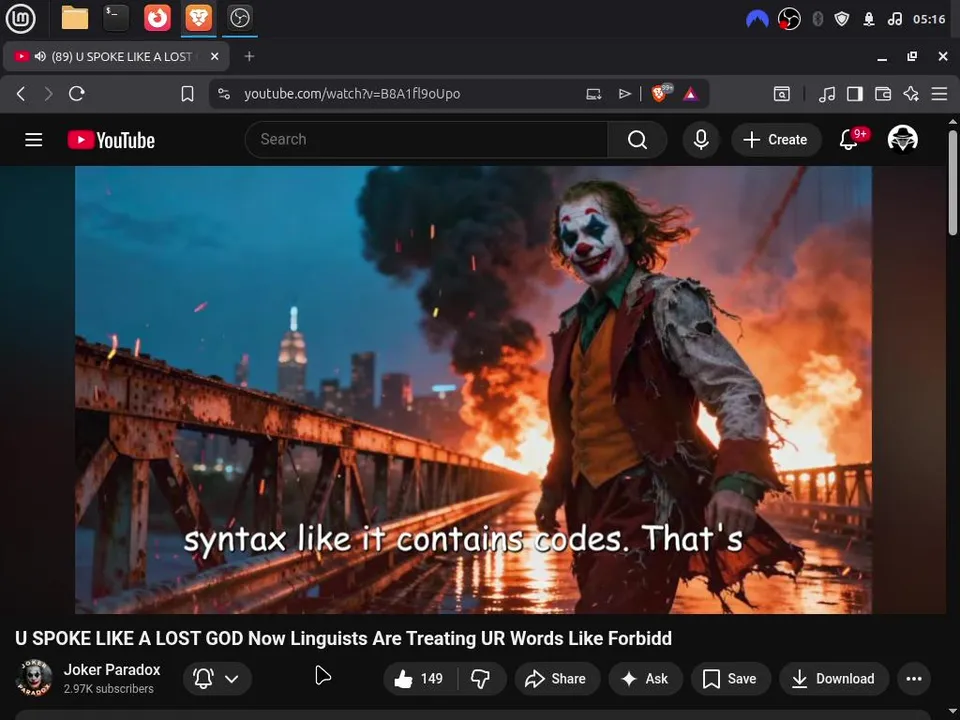This screenshot has width=960, height=720.
Task: Close the YouTube video tab
Action: [214, 56]
